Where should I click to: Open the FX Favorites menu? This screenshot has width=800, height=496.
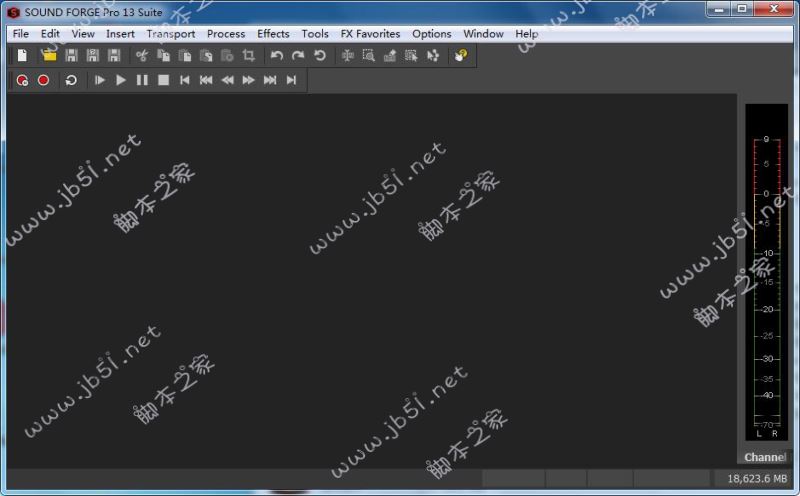[370, 34]
